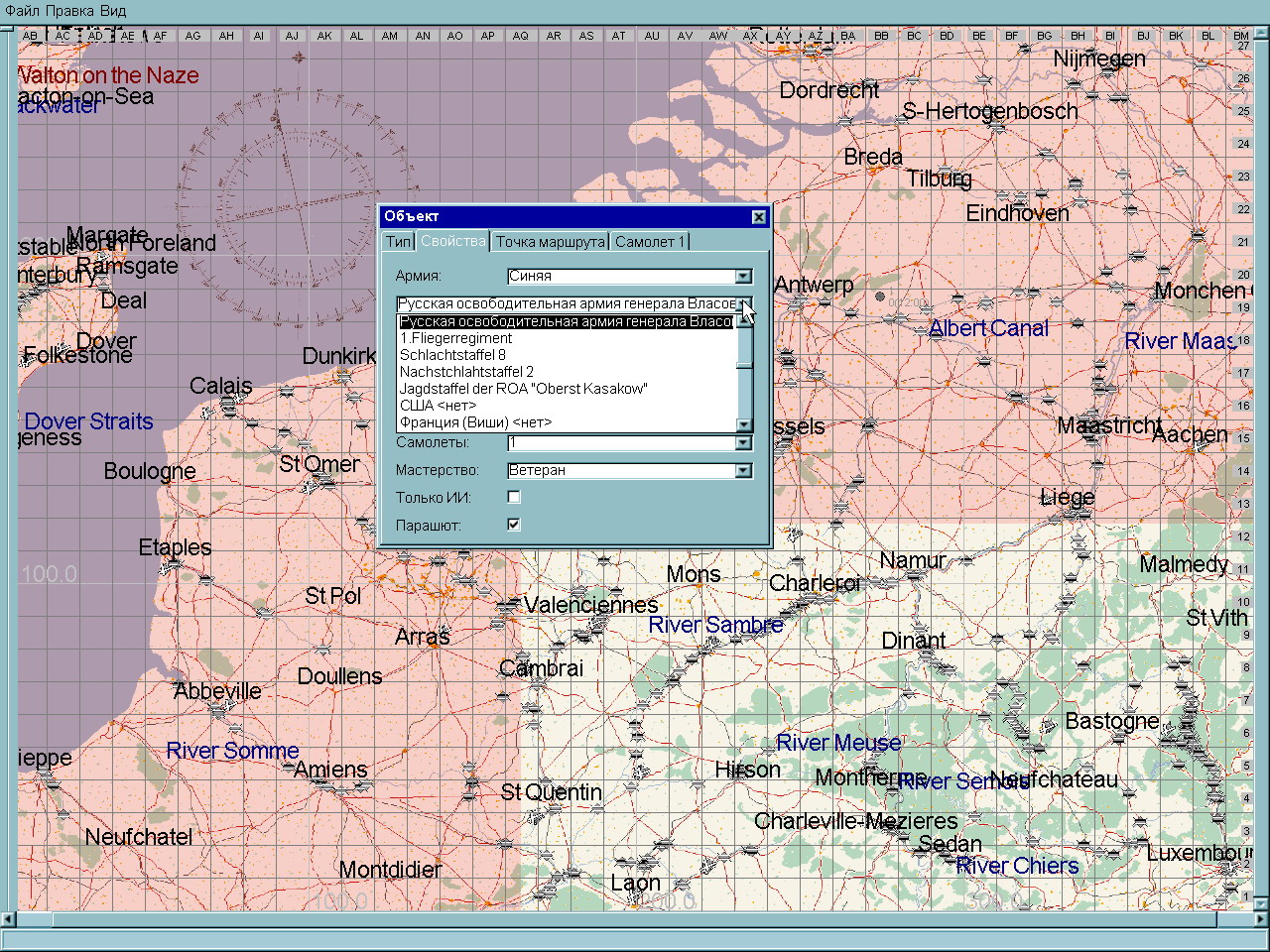Open the Самолеты count dropdown

[x=743, y=443]
